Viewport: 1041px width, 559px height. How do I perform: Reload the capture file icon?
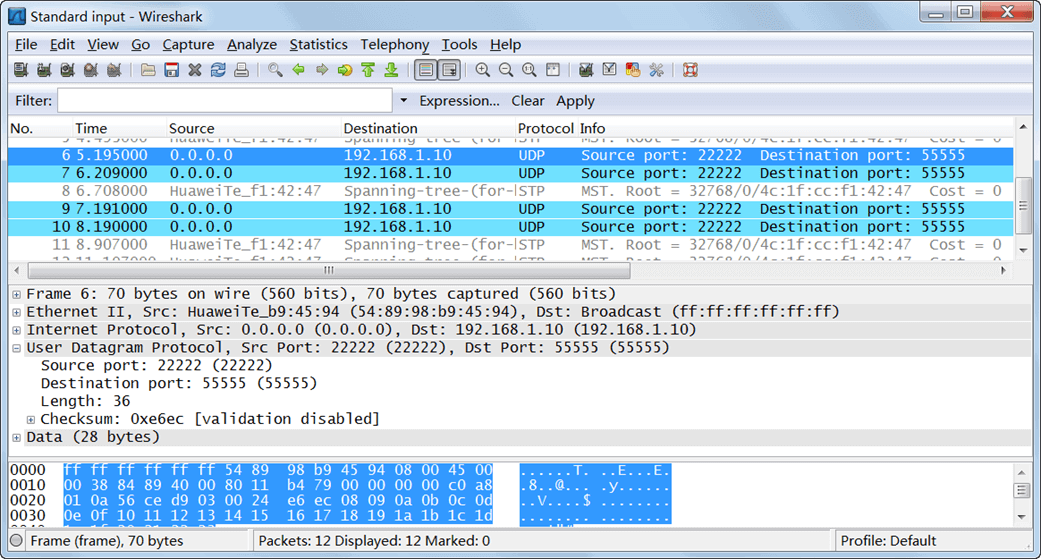click(218, 70)
